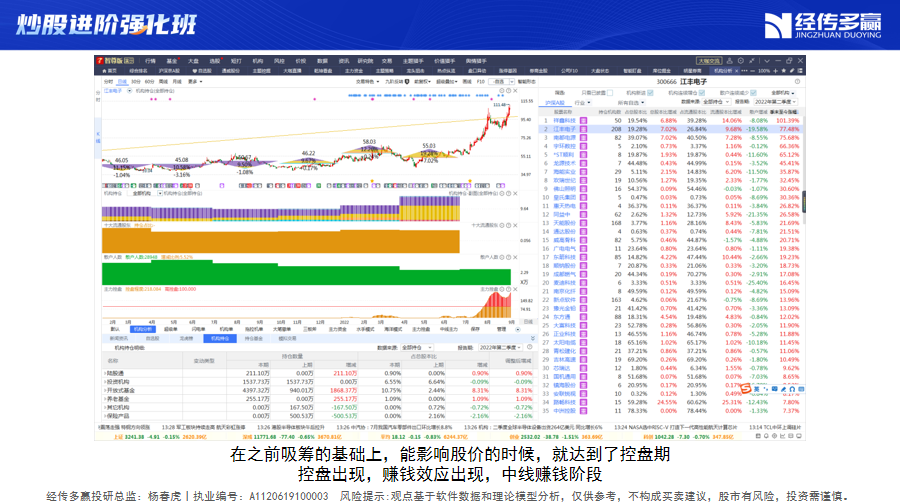This screenshot has height=503, width=900.
Task: Open the settings gear in title bar
Action: tap(740, 60)
